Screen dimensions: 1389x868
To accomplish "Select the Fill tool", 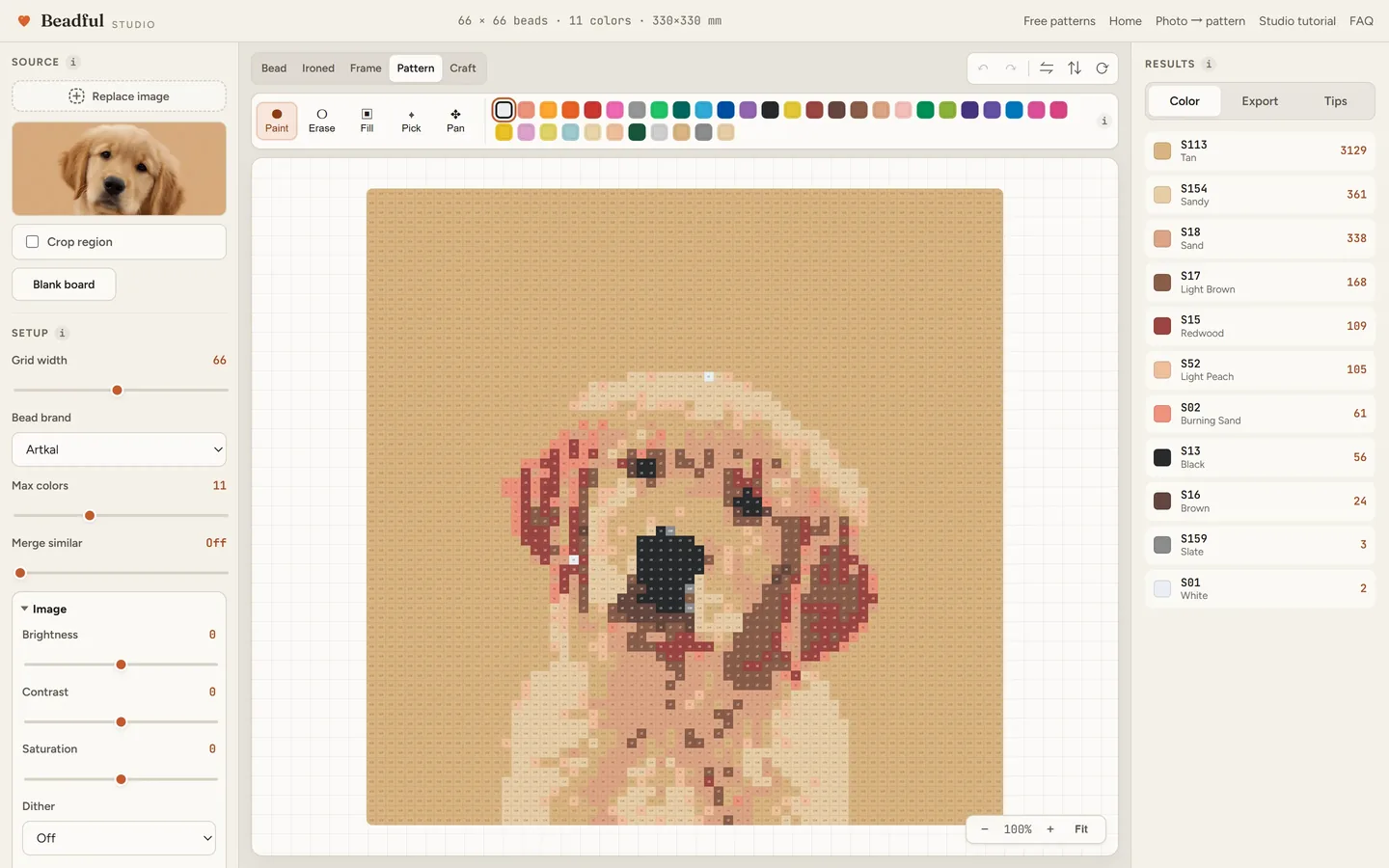I will pyautogui.click(x=367, y=121).
